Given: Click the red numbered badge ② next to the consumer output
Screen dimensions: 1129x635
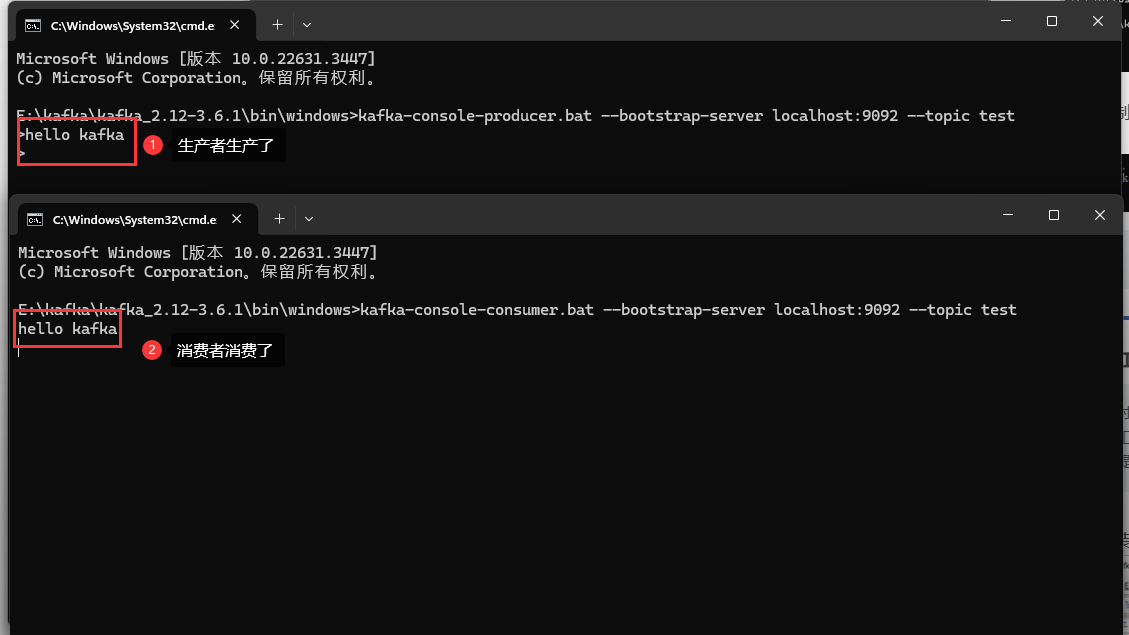Looking at the screenshot, I should [x=152, y=350].
